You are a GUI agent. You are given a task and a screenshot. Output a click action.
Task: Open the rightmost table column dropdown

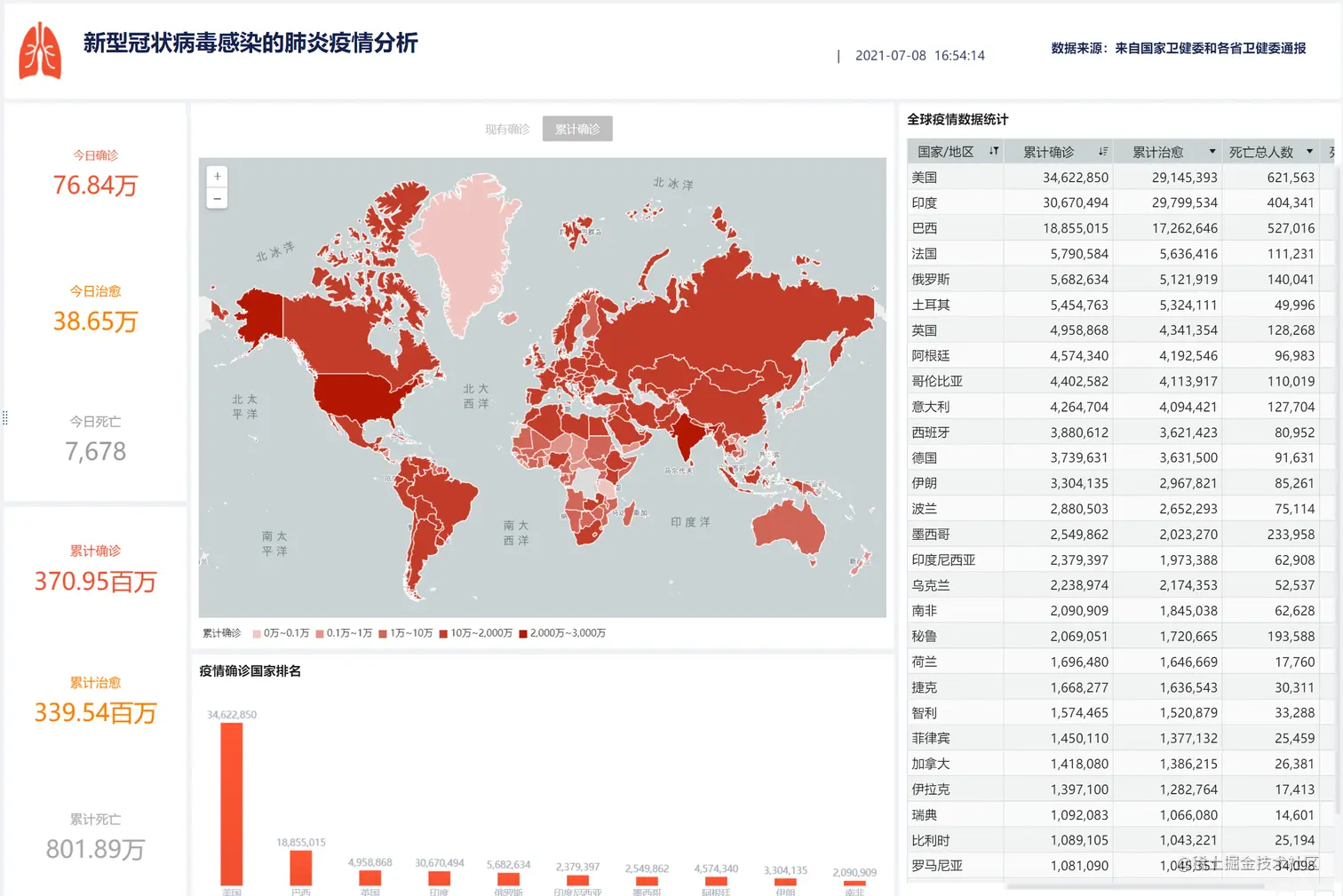(1336, 151)
